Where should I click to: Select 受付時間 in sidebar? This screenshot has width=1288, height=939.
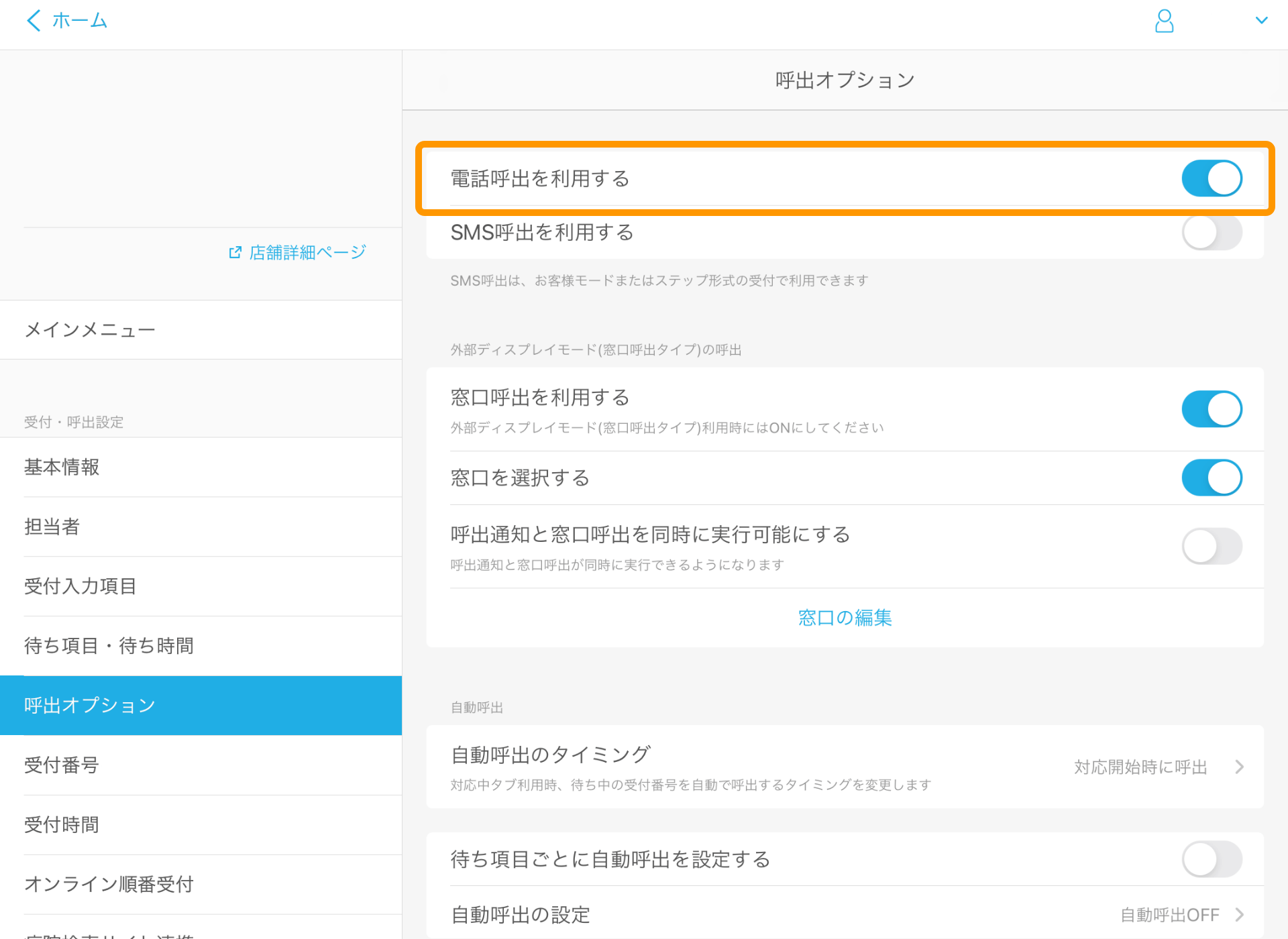coord(201,825)
